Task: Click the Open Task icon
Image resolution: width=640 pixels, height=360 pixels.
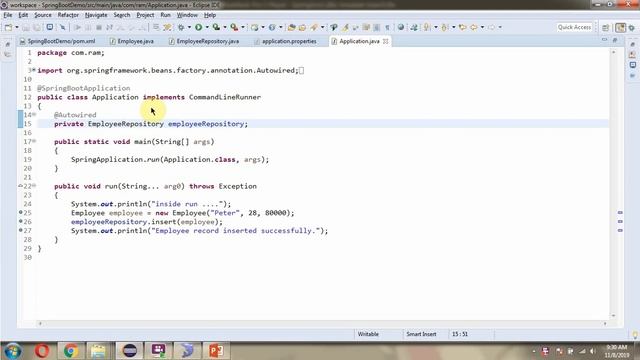Action: [302, 27]
